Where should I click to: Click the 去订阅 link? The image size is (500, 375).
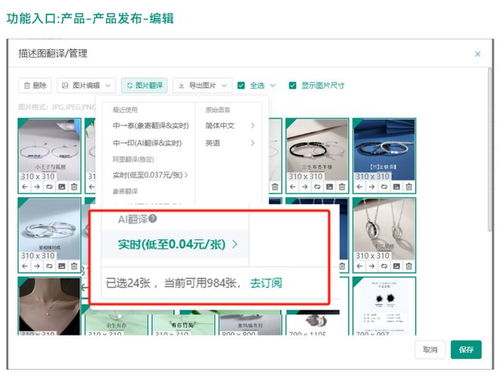pyautogui.click(x=266, y=283)
